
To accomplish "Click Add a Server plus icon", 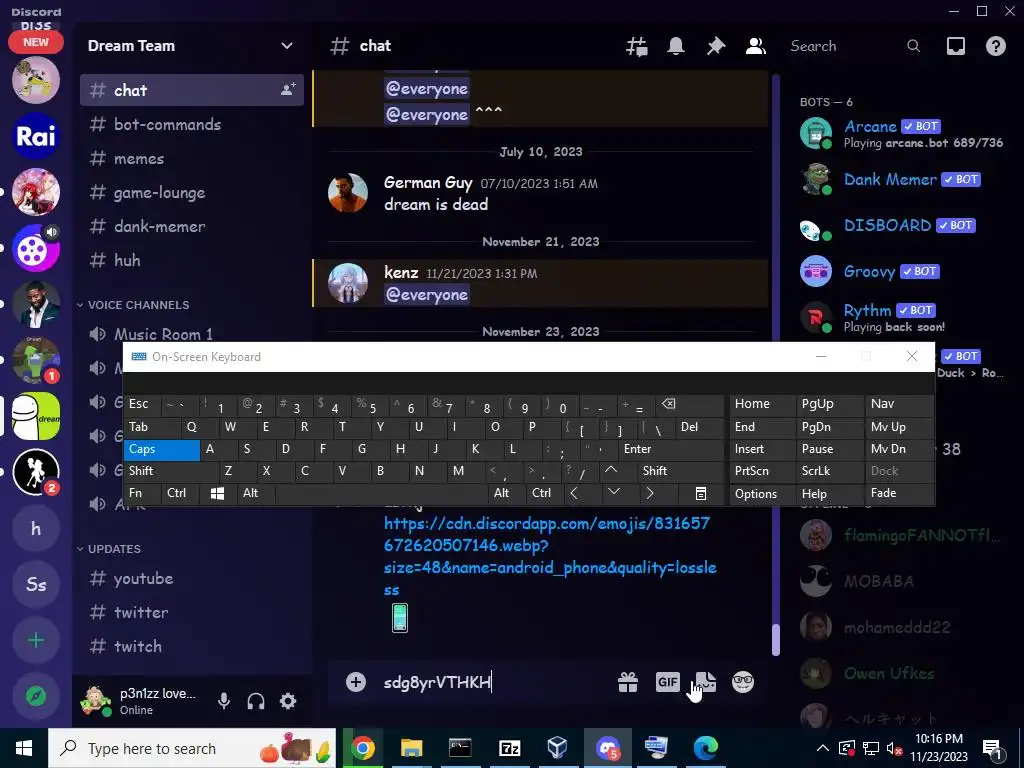I will click(x=36, y=640).
